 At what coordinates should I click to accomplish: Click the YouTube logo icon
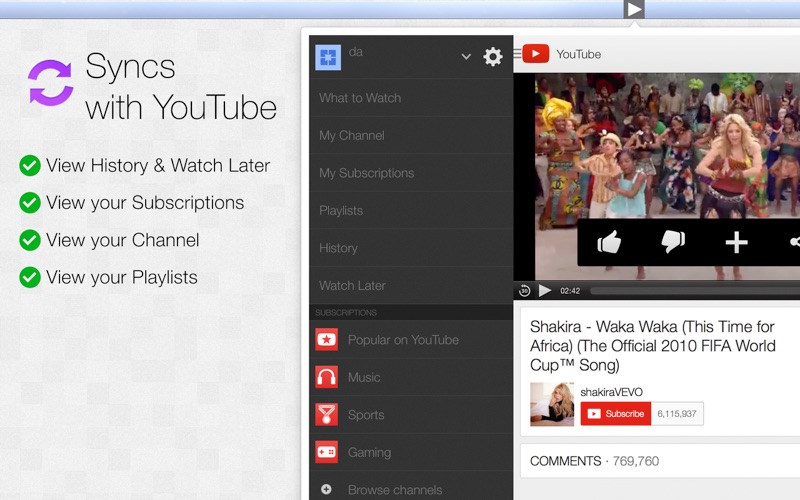tap(536, 54)
